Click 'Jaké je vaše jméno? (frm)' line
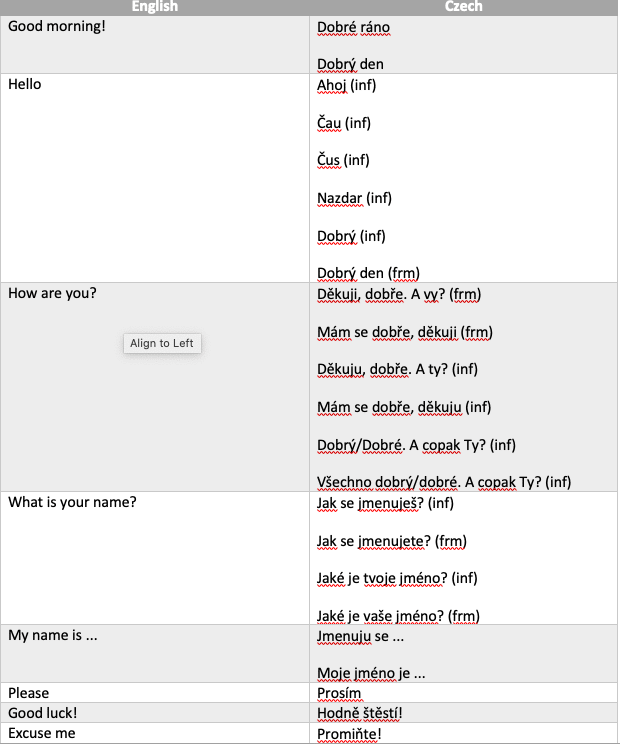This screenshot has height=744, width=620. [398, 616]
